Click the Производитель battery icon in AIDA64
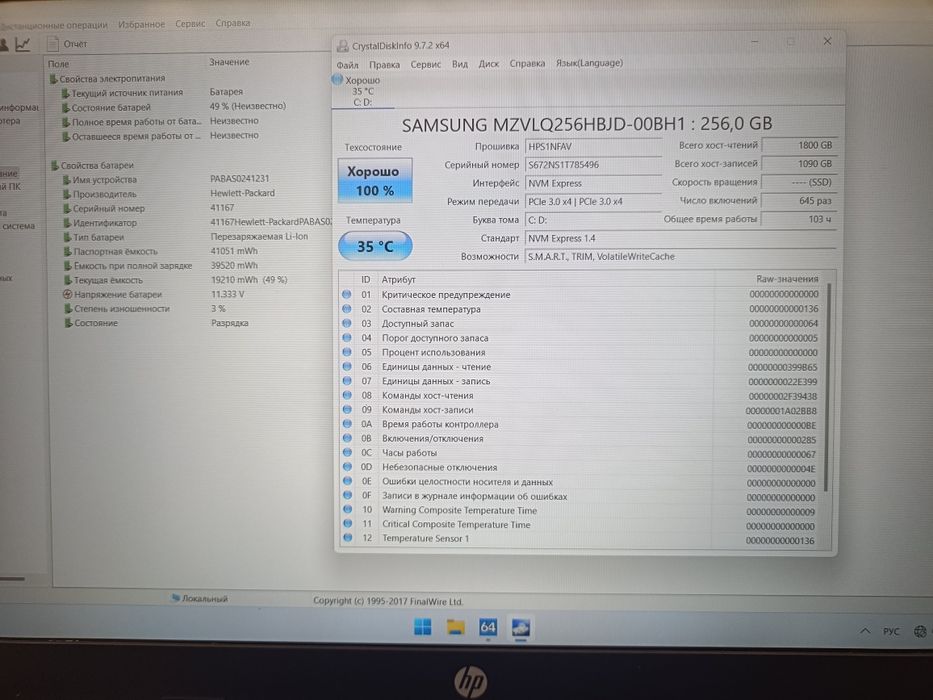933x700 pixels. pos(67,194)
